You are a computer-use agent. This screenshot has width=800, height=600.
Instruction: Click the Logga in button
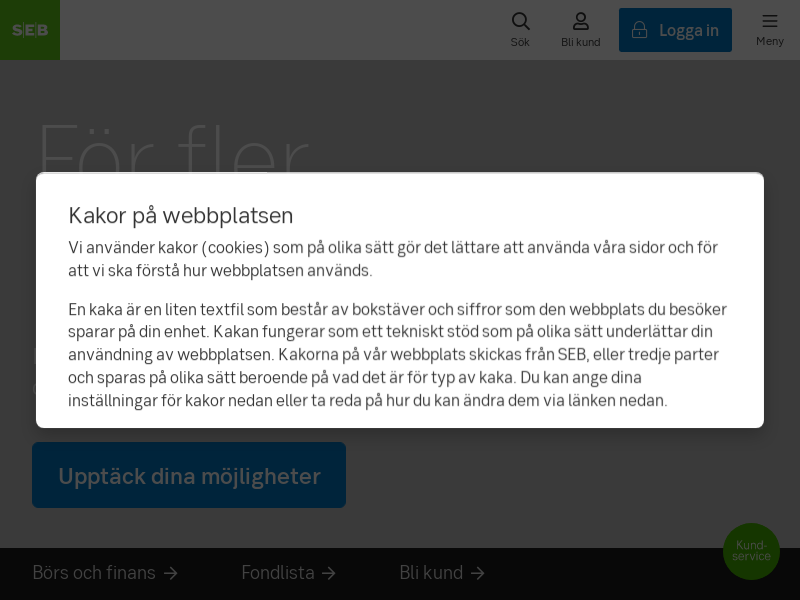(675, 30)
